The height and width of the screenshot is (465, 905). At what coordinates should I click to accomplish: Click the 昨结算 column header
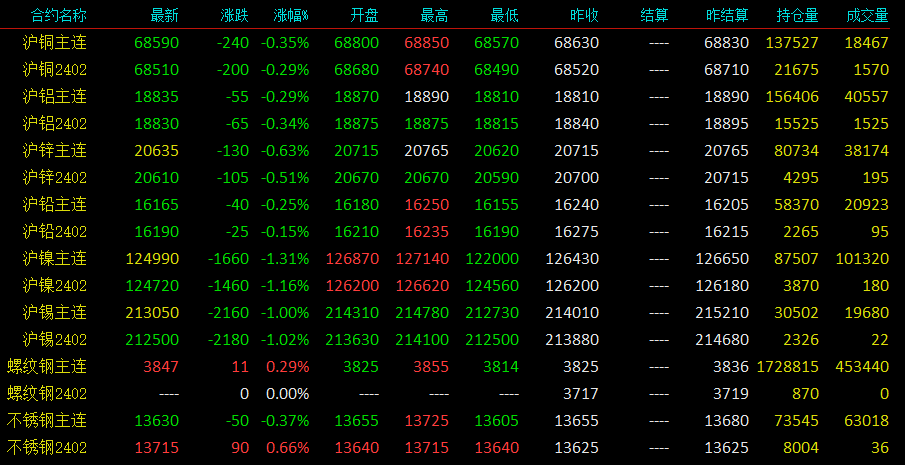727,16
